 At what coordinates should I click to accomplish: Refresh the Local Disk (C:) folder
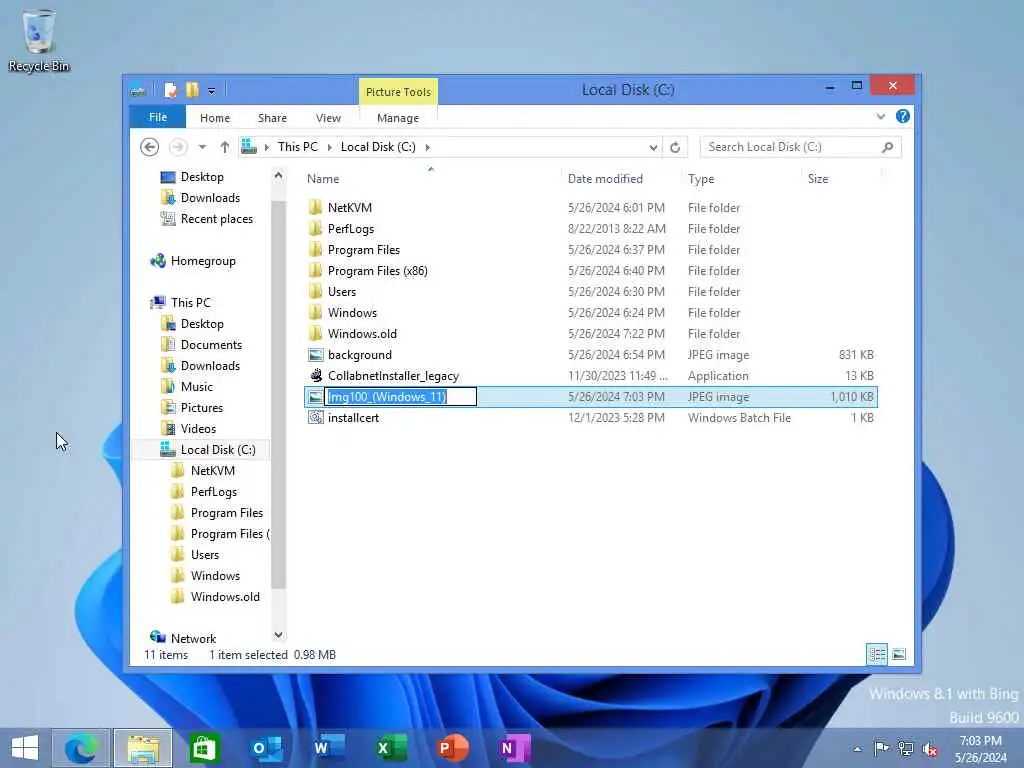click(675, 148)
